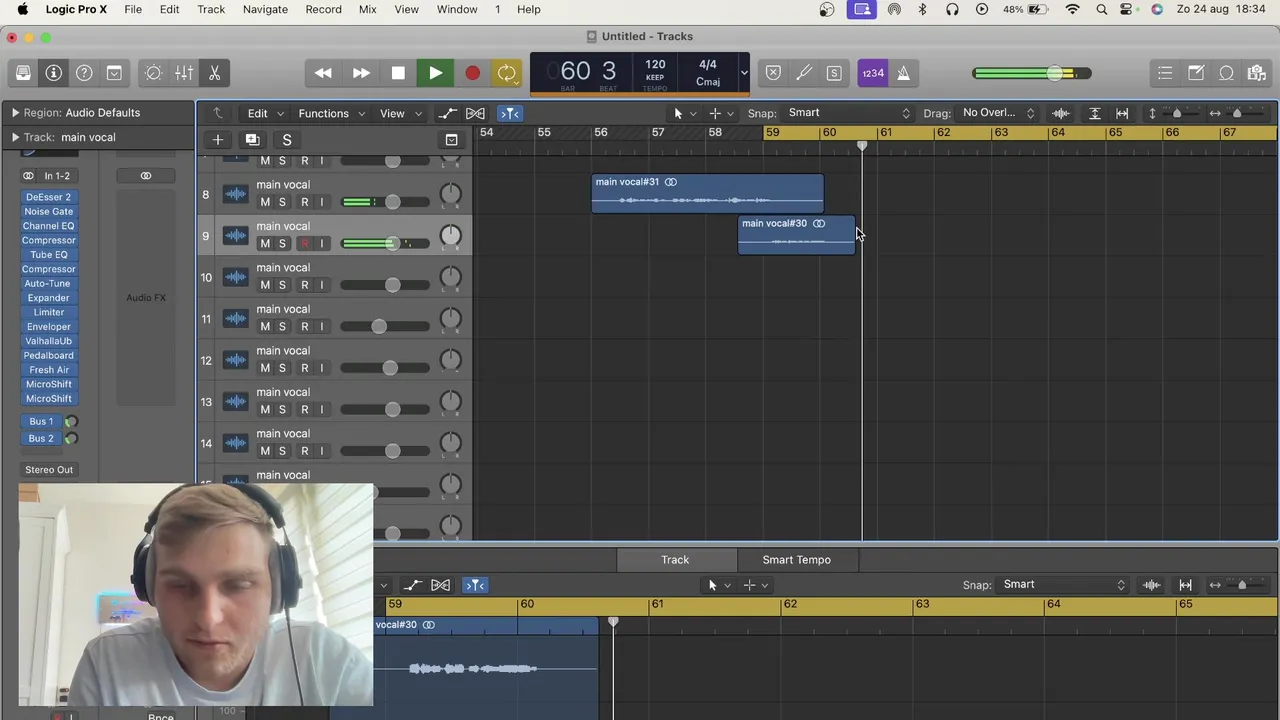
Task: Open Editors scissors icon
Action: (x=214, y=73)
